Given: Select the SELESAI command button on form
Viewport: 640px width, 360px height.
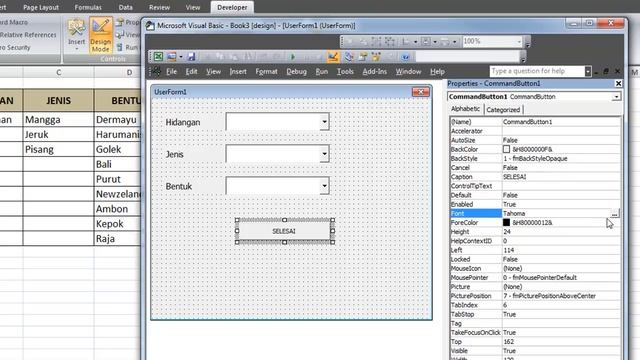Looking at the screenshot, I should click(x=284, y=231).
